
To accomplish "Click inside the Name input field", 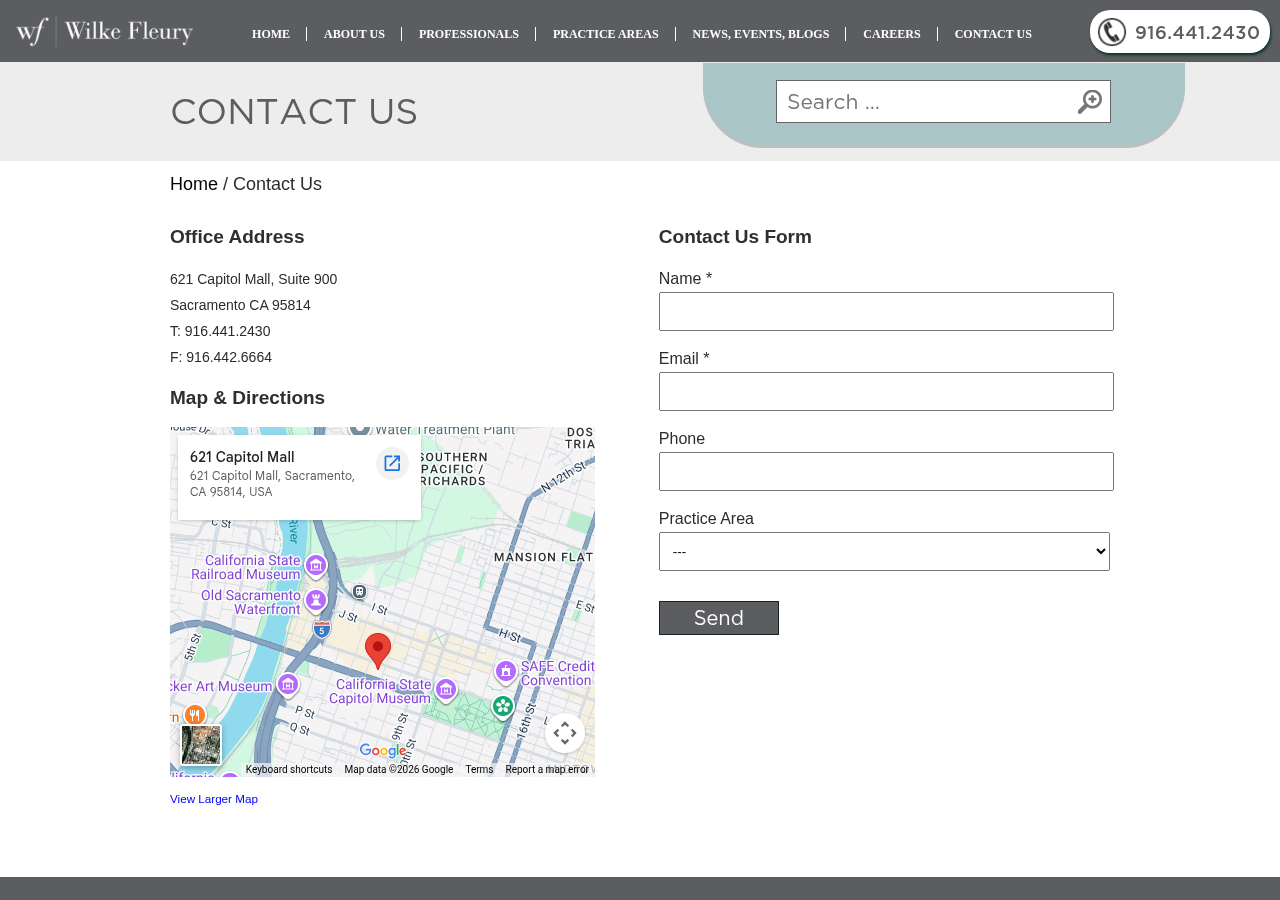I will point(886,309).
